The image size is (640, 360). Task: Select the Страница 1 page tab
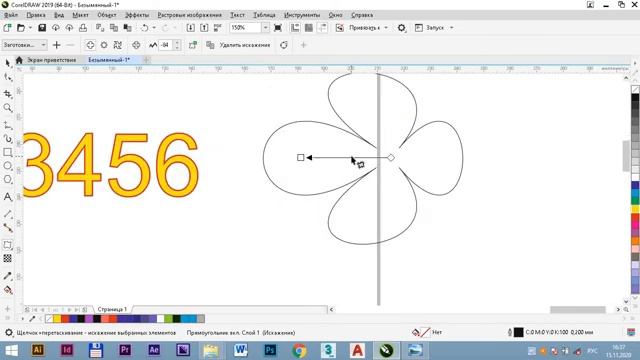(112, 309)
